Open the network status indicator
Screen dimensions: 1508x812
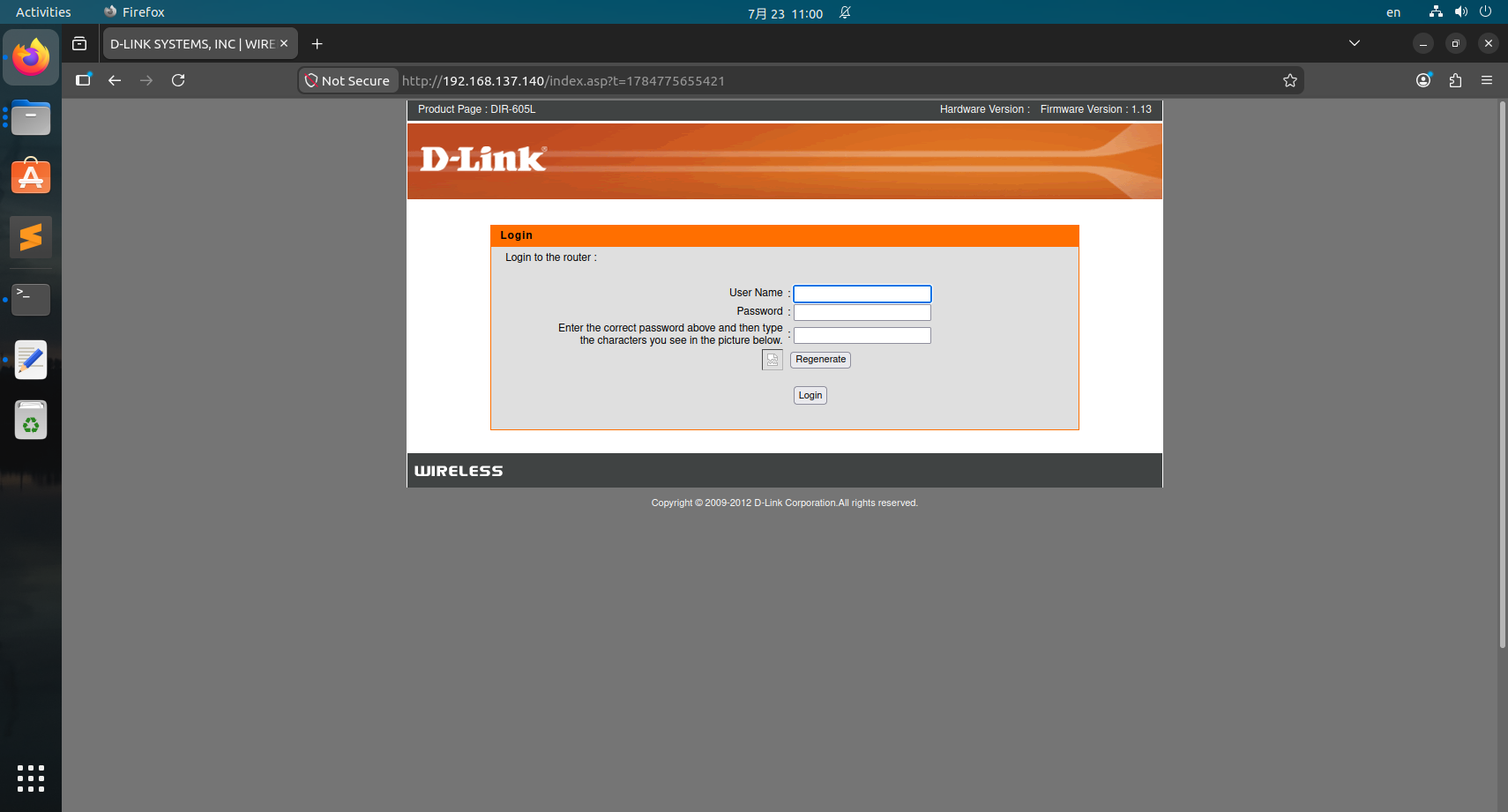click(1436, 12)
